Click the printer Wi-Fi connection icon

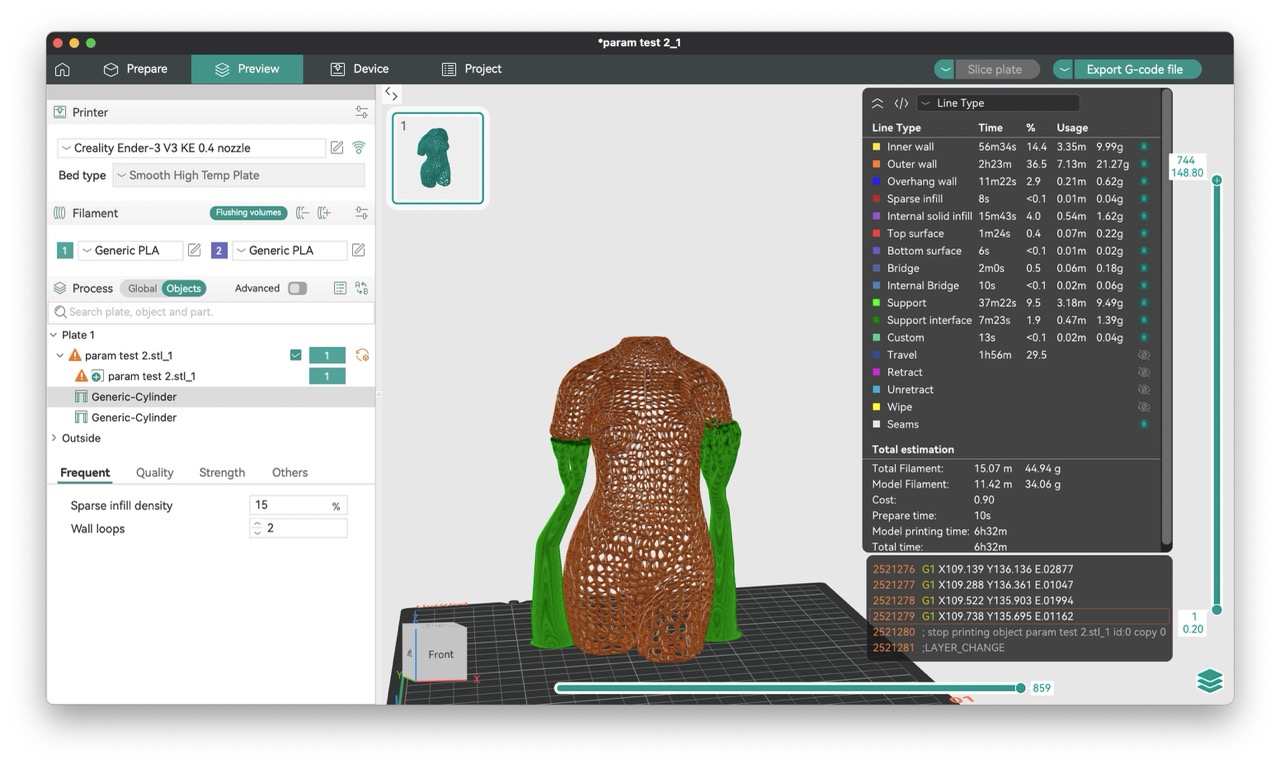pos(359,148)
